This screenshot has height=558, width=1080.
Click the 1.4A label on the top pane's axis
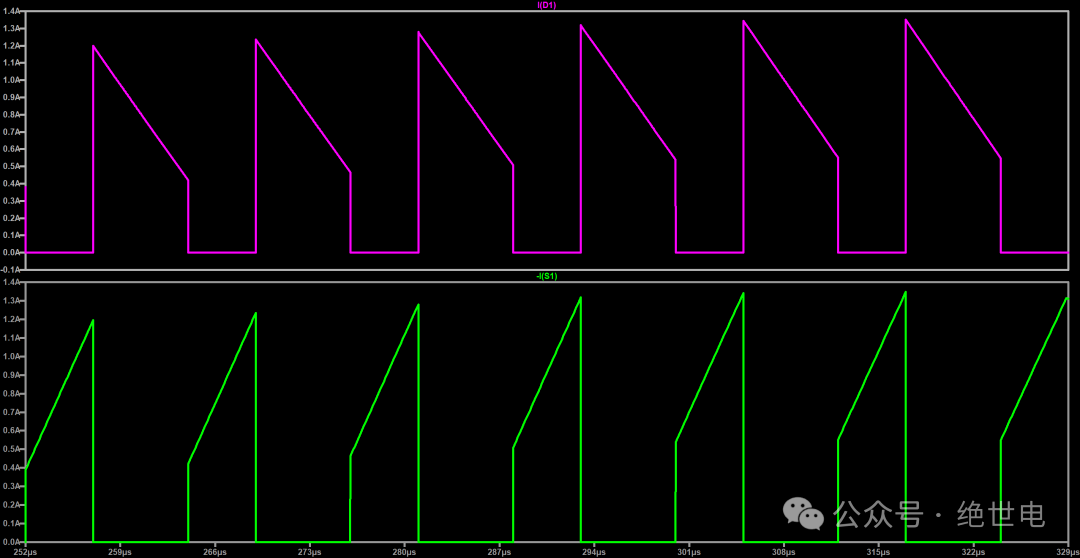pyautogui.click(x=12, y=11)
